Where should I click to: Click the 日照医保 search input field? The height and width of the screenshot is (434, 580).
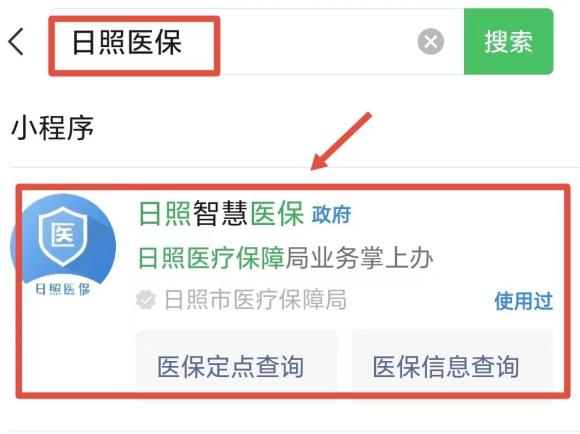pos(256,41)
